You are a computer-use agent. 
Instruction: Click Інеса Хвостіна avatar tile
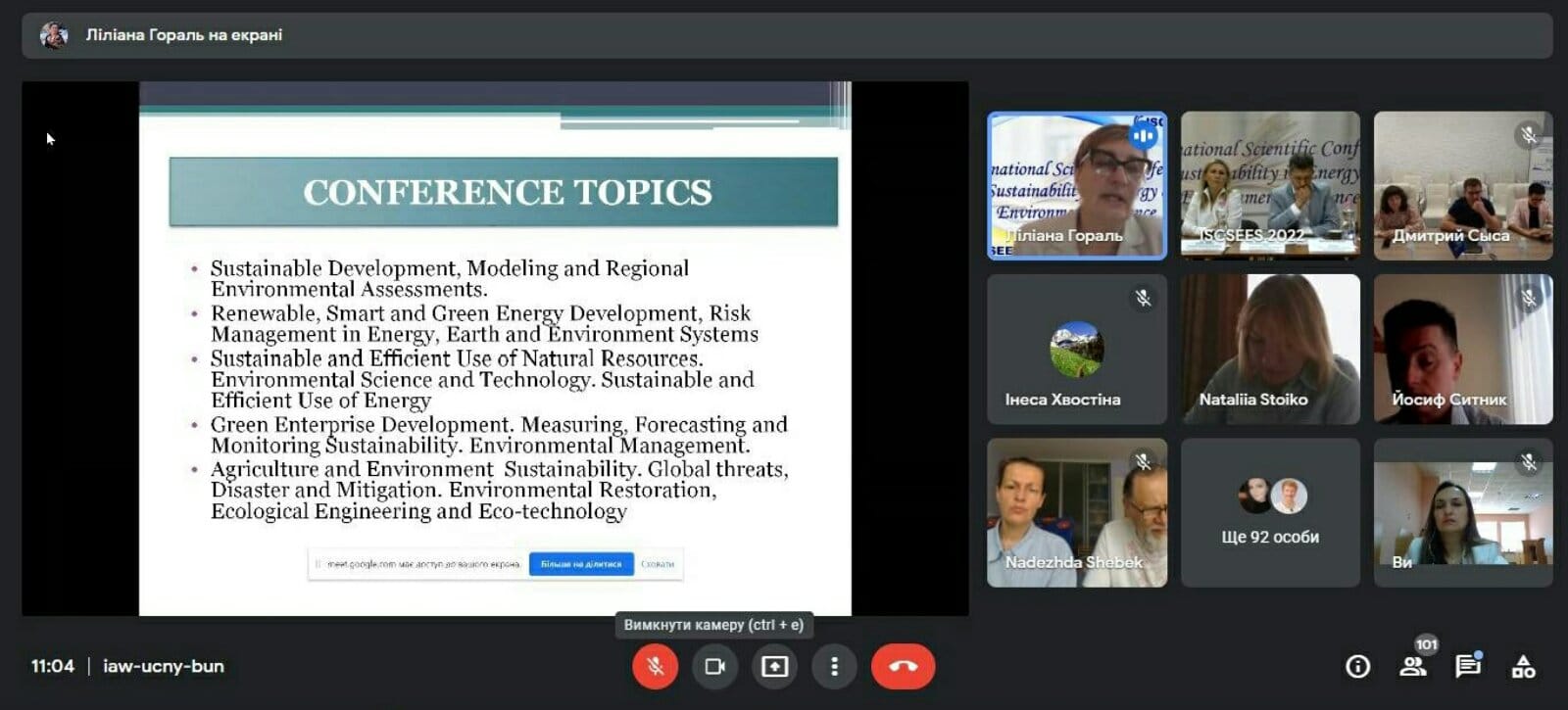pos(1076,350)
